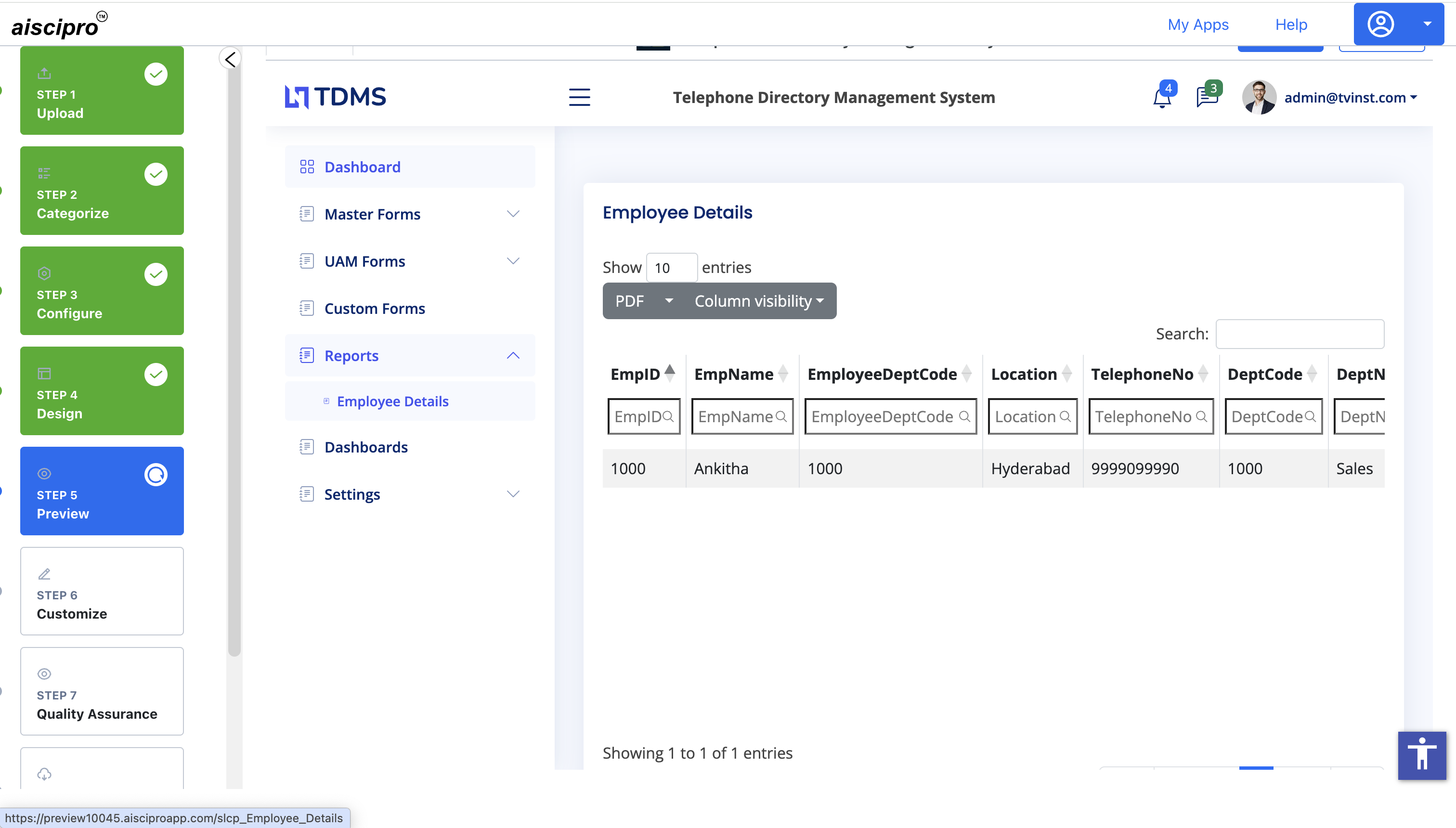Sort by Location column arrow
1456x828 pixels.
coord(1067,374)
